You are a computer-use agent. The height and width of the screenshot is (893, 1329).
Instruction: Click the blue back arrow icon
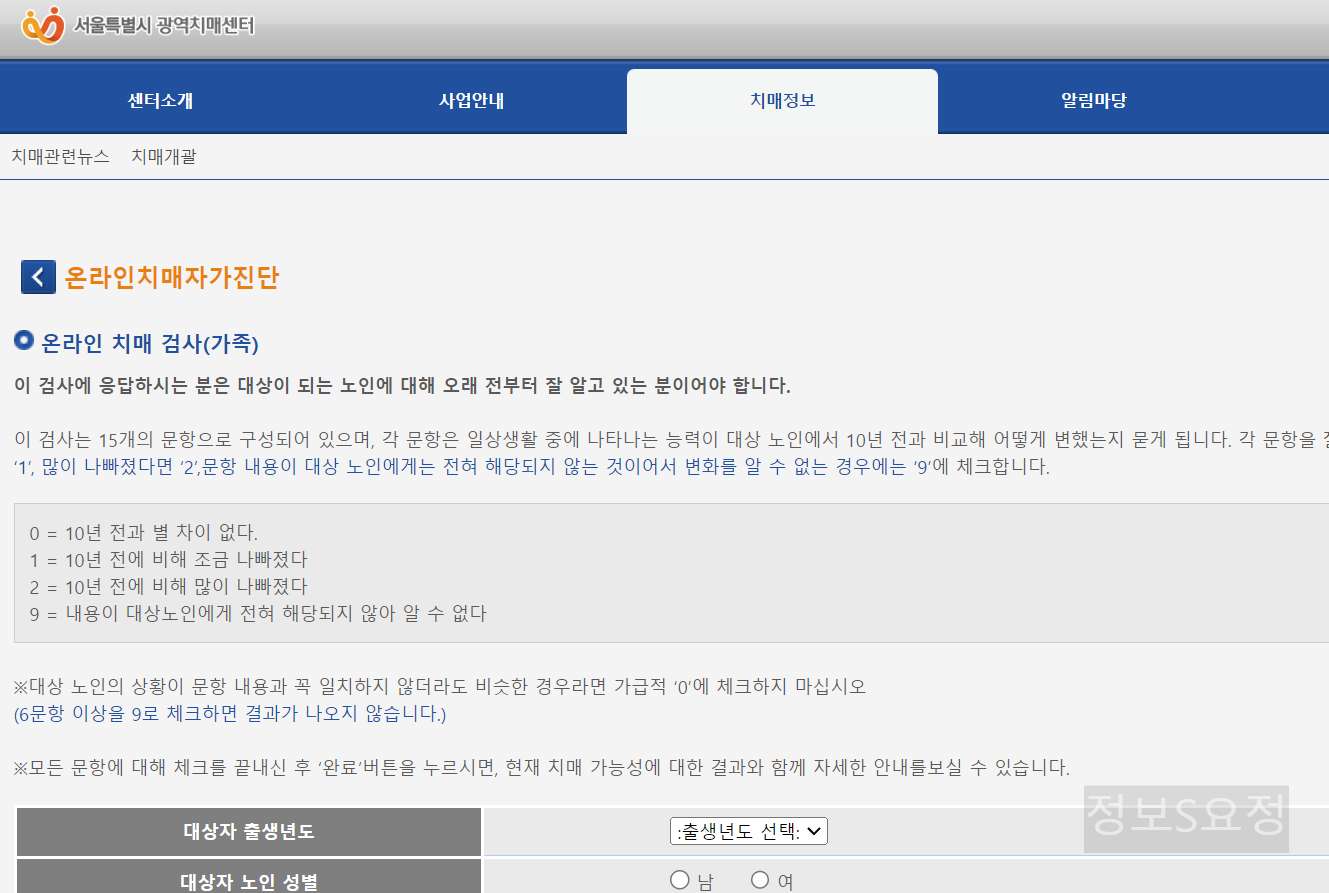[x=38, y=277]
